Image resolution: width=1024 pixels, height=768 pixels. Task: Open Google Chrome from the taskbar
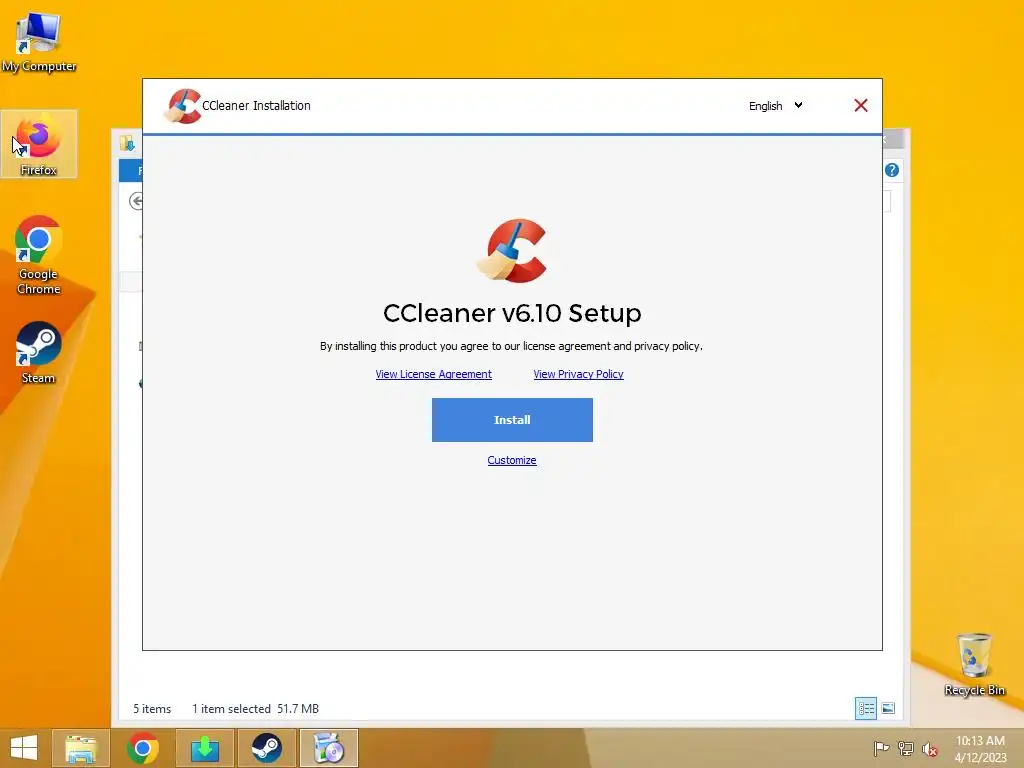[143, 748]
